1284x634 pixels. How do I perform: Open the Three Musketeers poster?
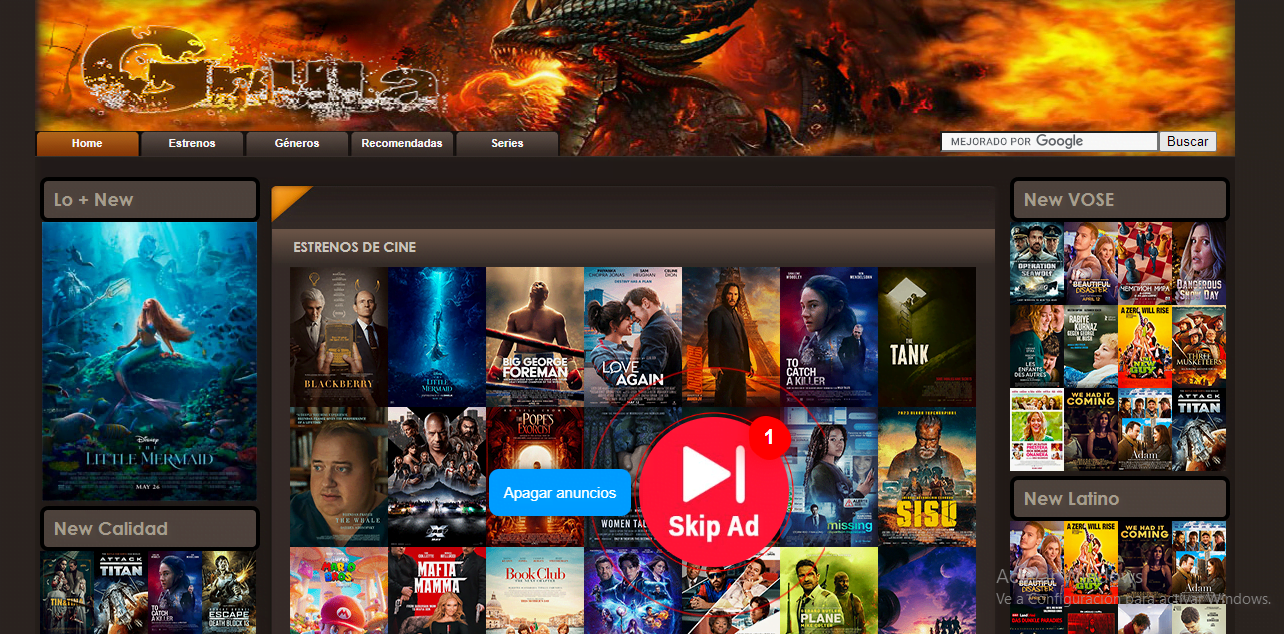coord(1199,346)
